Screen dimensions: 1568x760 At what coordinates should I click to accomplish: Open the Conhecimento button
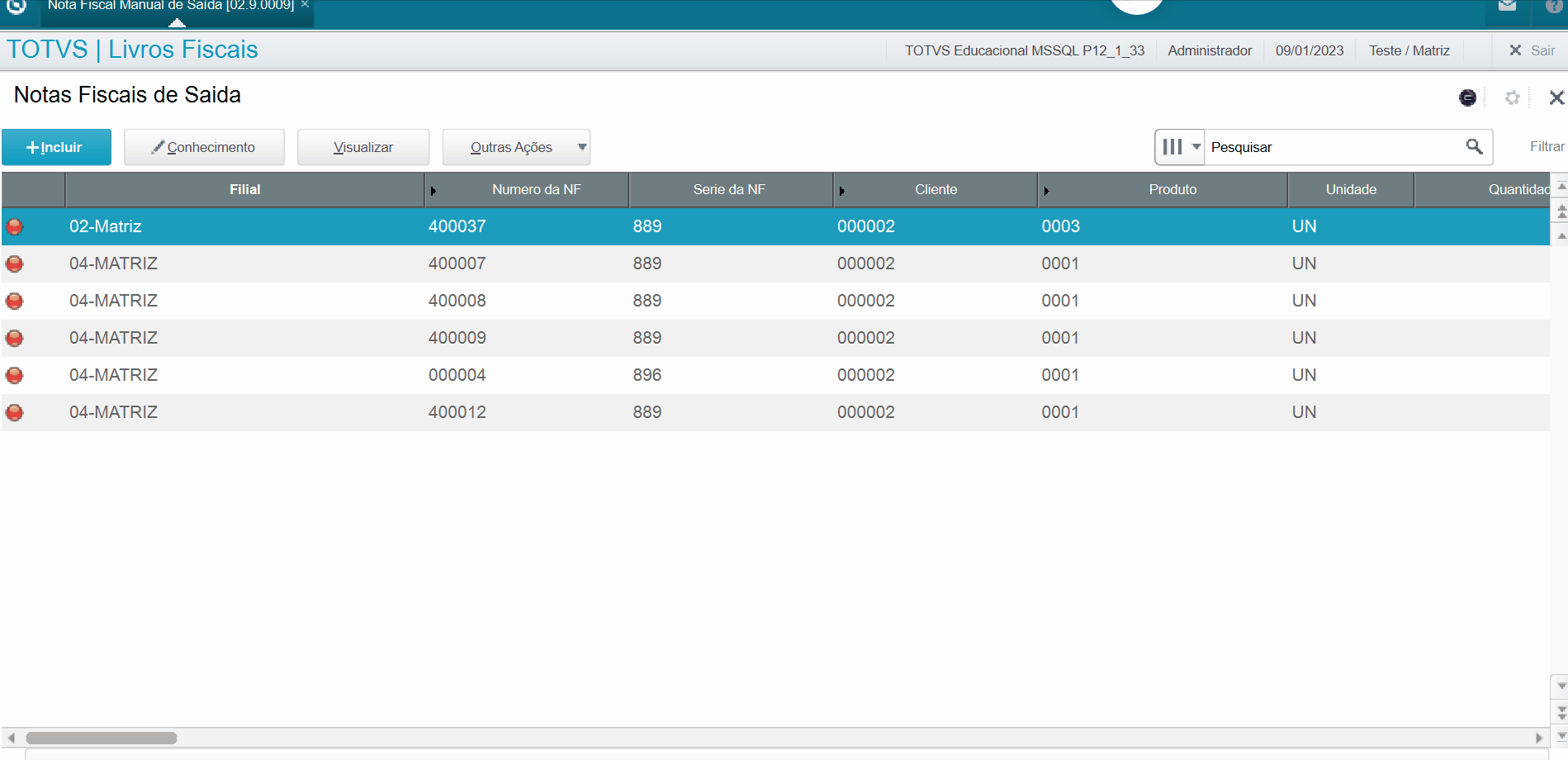(x=204, y=147)
